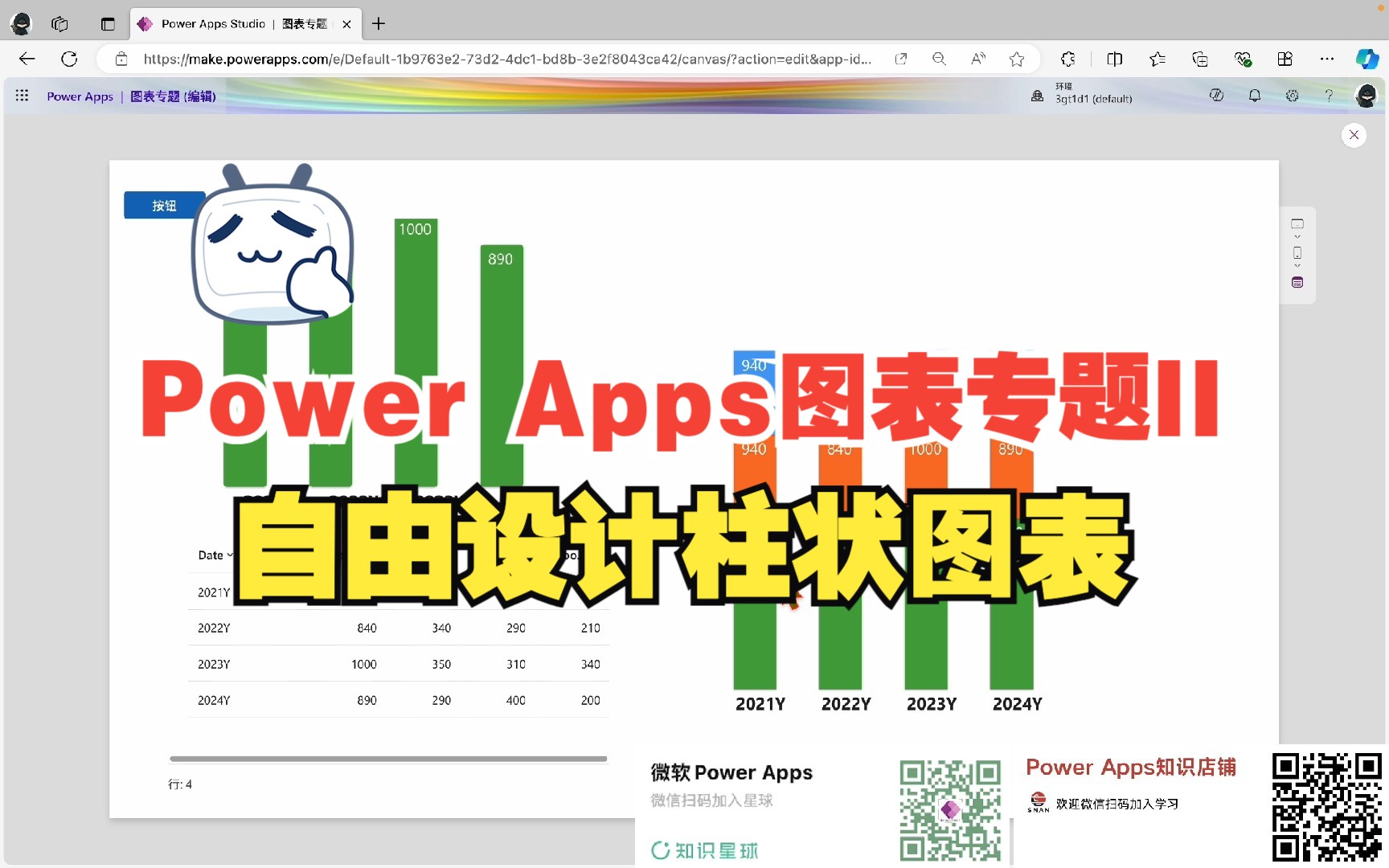Expand the phone device options chevron

(1297, 266)
